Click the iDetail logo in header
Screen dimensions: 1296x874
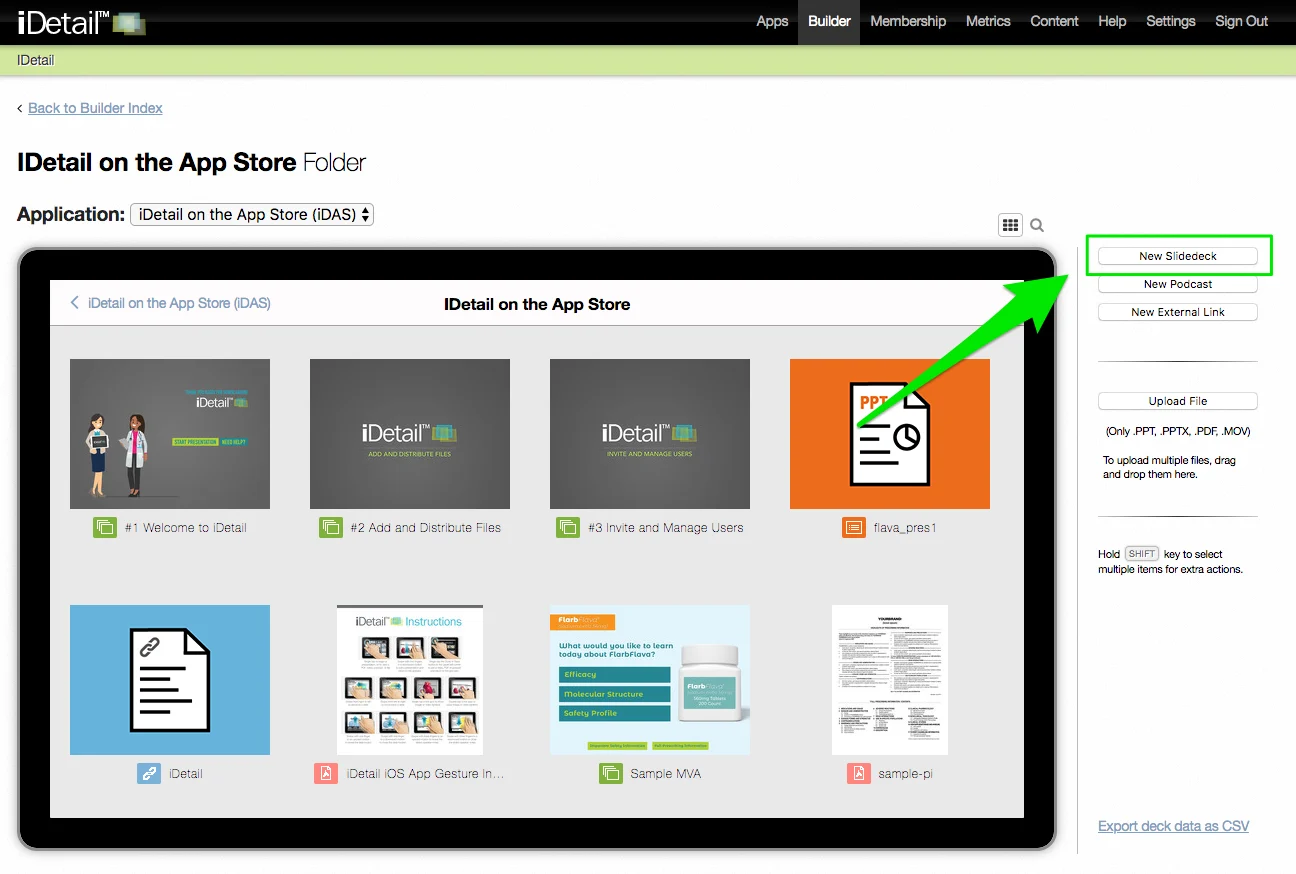pyautogui.click(x=82, y=22)
